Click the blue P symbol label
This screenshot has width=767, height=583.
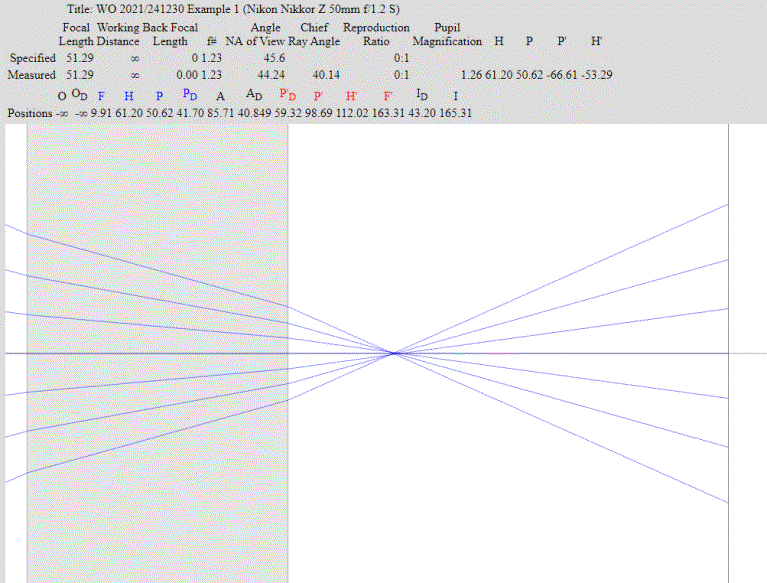(159, 96)
